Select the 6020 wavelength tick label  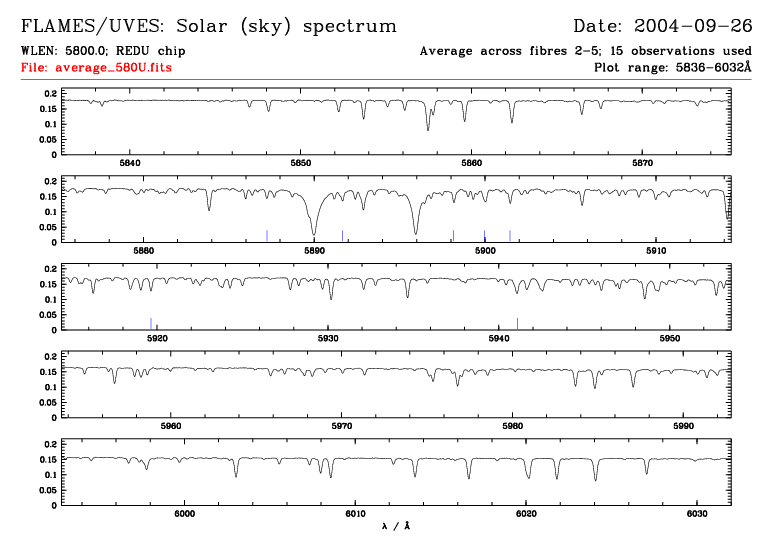coord(527,514)
